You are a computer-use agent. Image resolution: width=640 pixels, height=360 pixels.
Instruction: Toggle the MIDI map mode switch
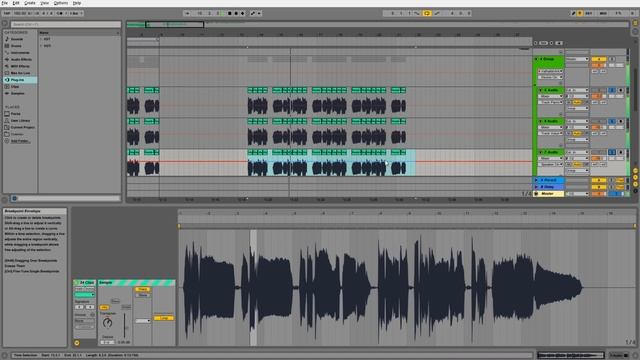click(x=603, y=13)
